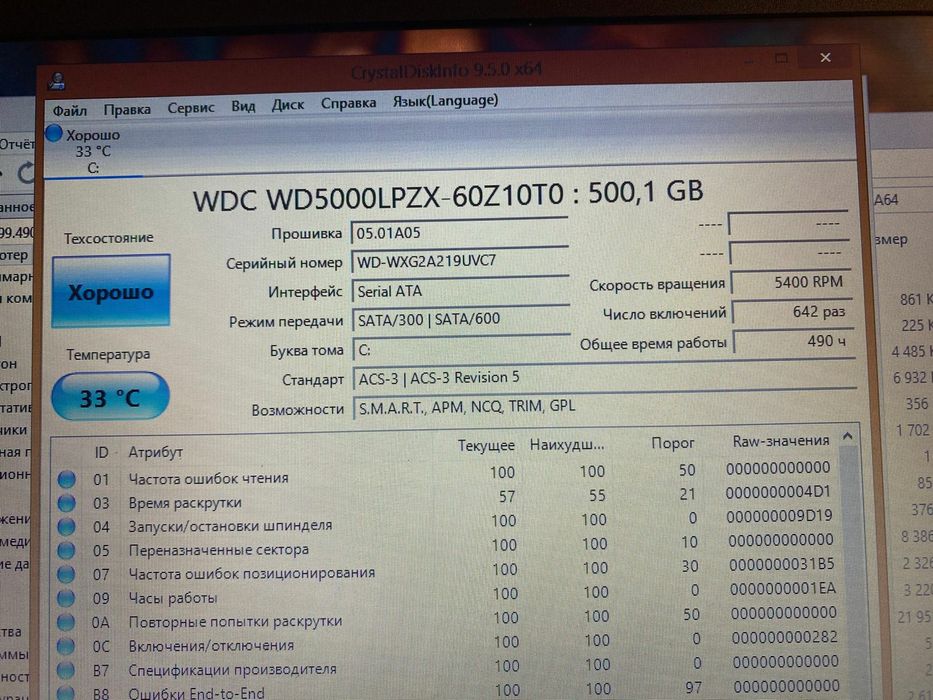Click status circle of row 01
The width and height of the screenshot is (933, 700).
click(x=67, y=479)
